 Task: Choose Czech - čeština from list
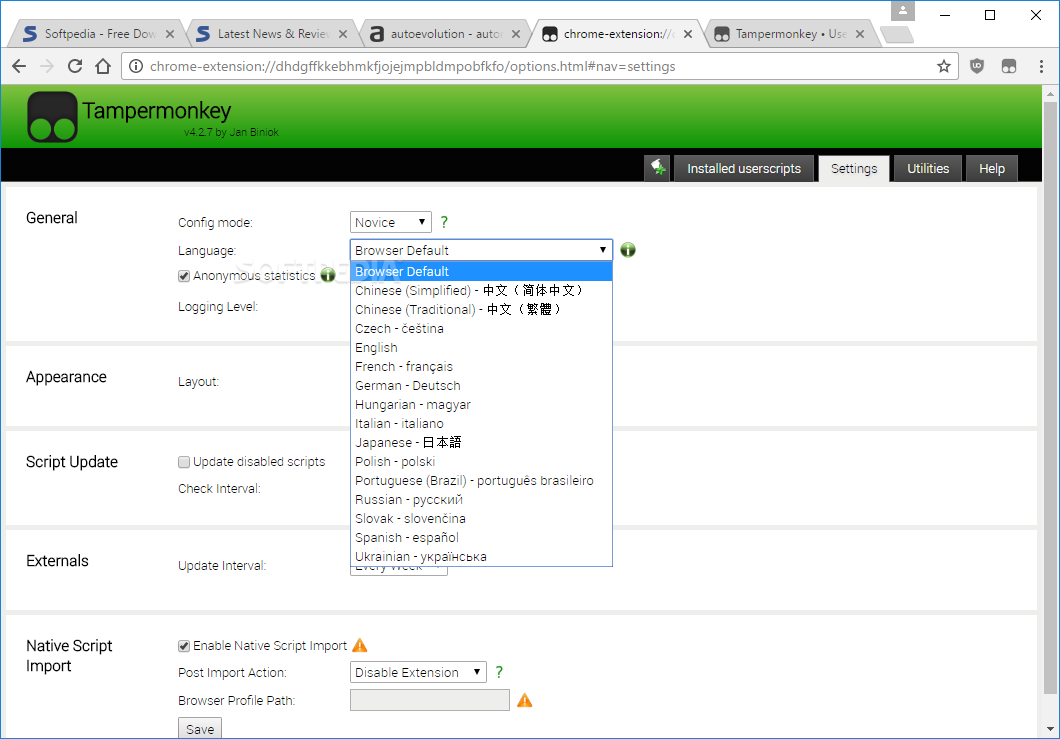click(x=481, y=328)
